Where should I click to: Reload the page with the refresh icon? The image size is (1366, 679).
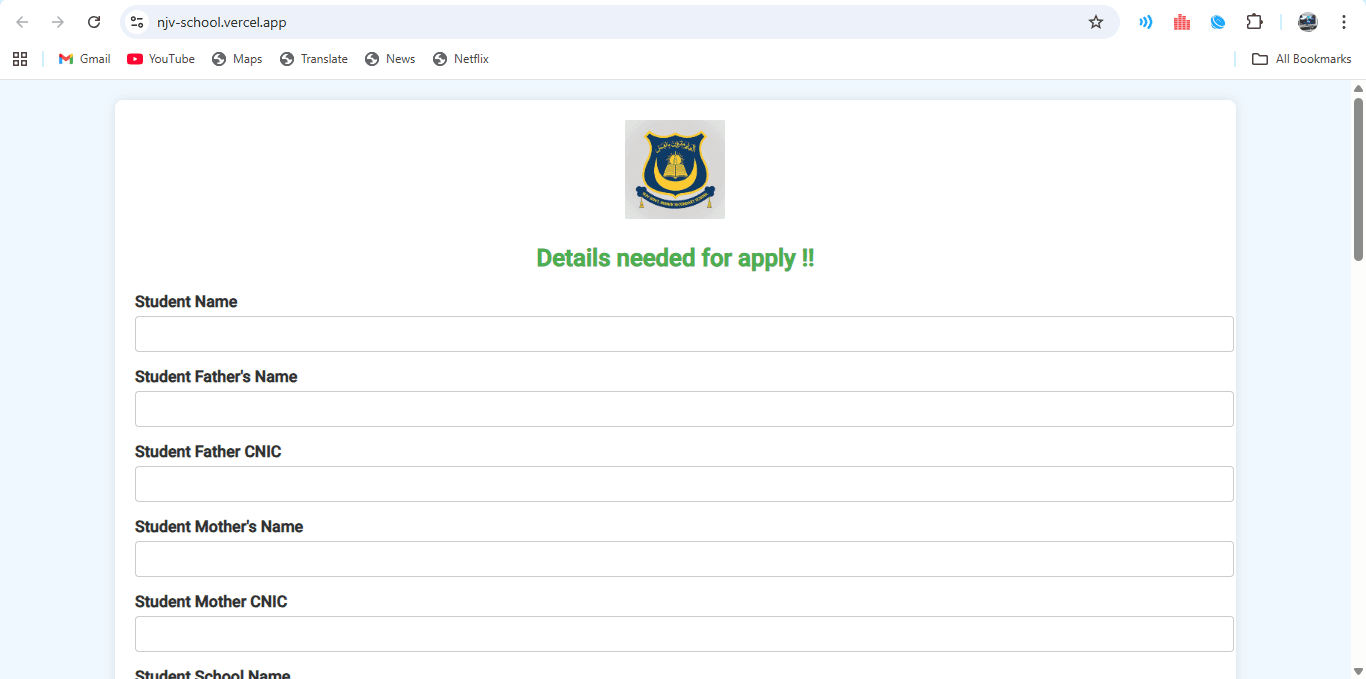(x=94, y=22)
